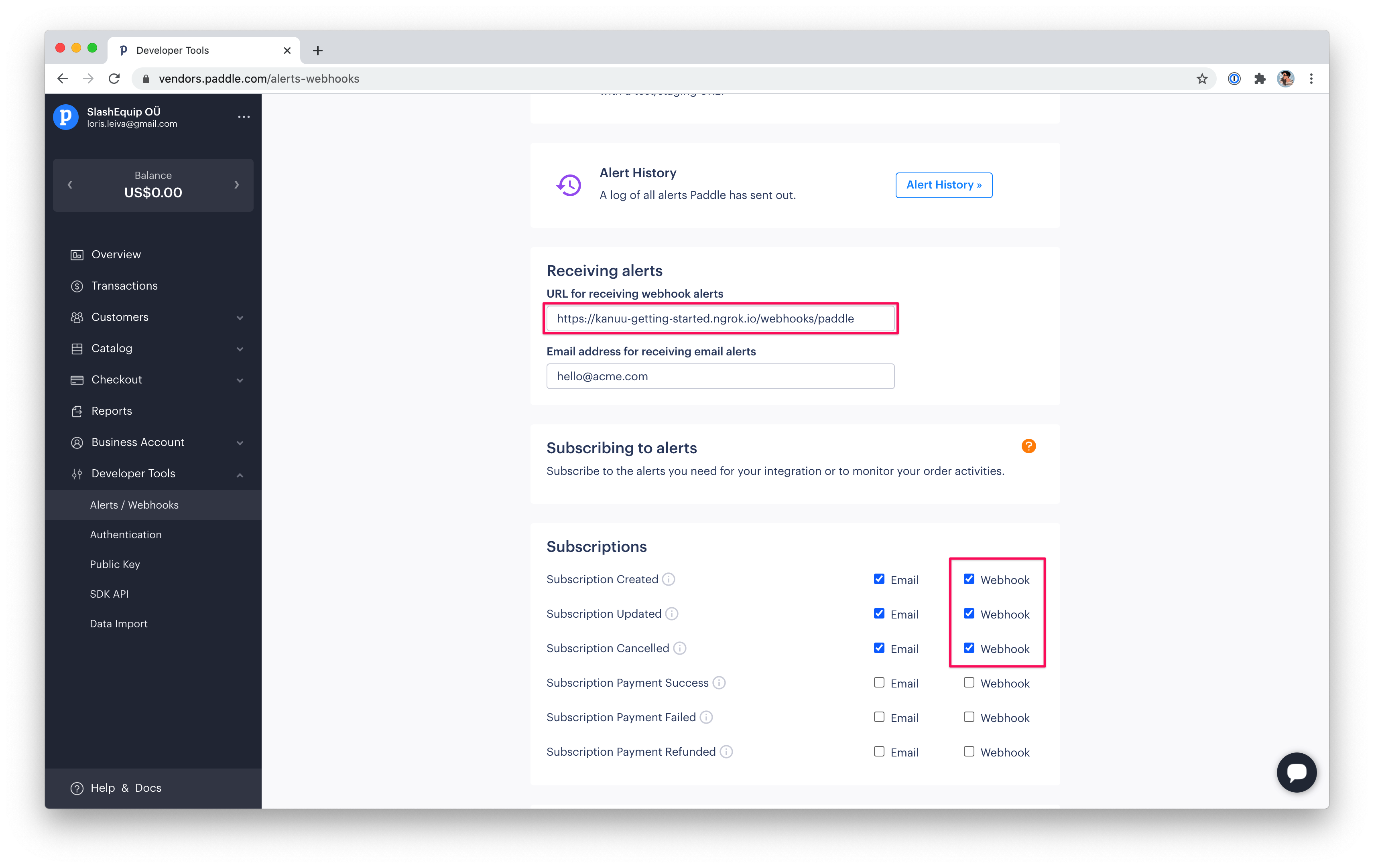
Task: Open the Chrome profile avatar
Action: pyautogui.click(x=1285, y=79)
